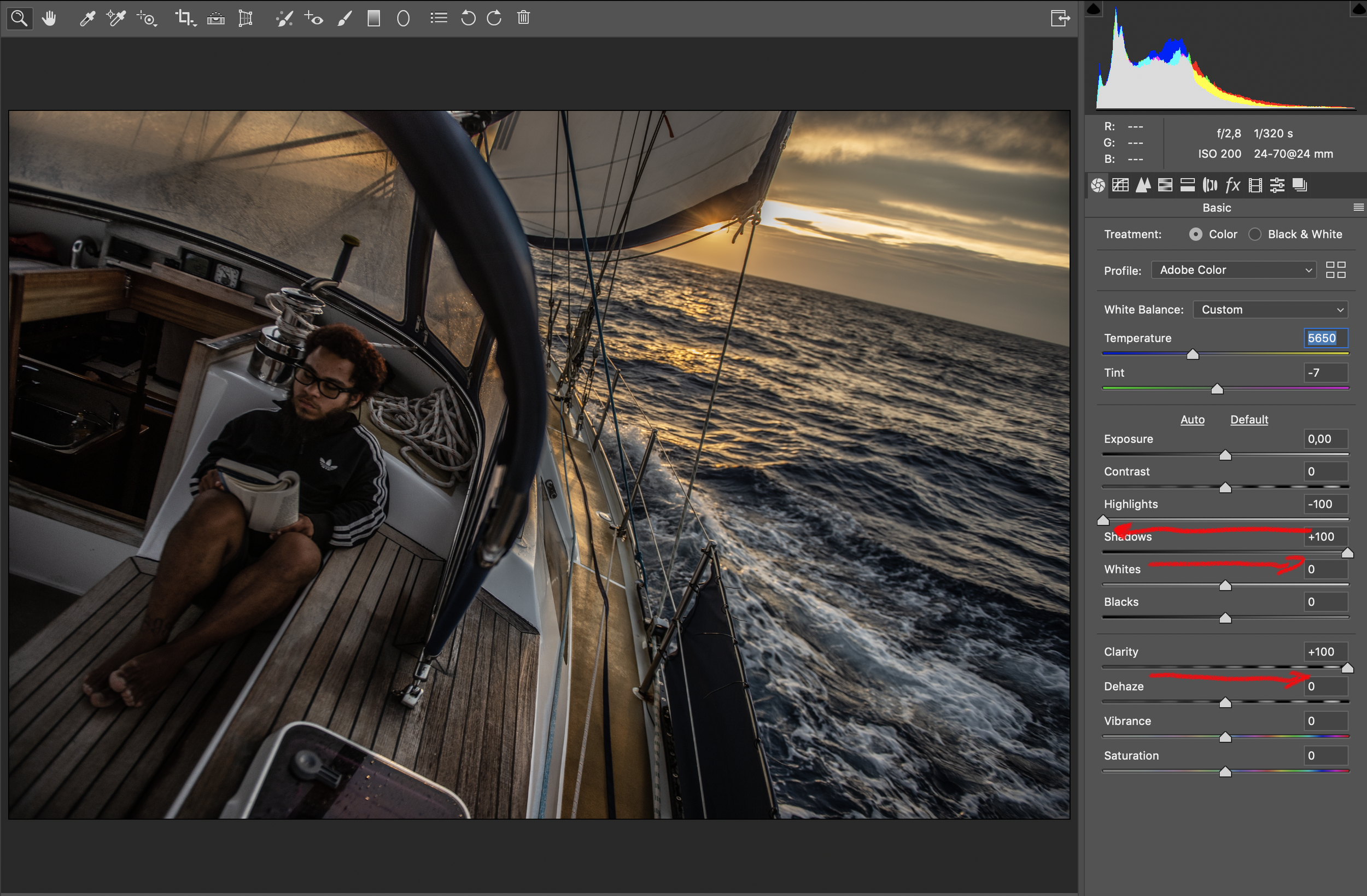Open the Profile Adobe Color dropdown
The height and width of the screenshot is (896, 1367).
1233,270
